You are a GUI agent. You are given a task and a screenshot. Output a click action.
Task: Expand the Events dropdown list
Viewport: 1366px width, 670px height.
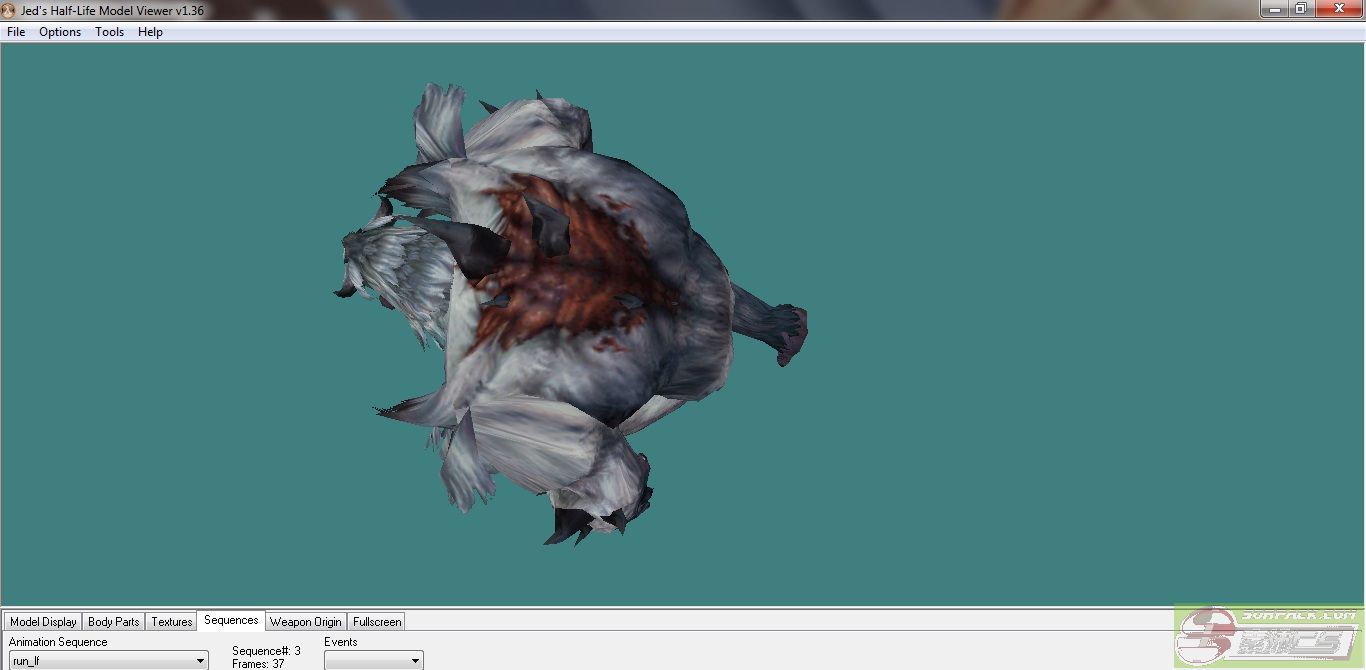(x=415, y=661)
